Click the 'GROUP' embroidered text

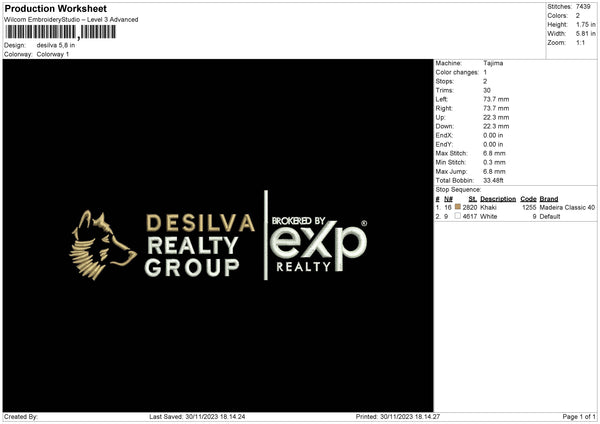tap(192, 267)
